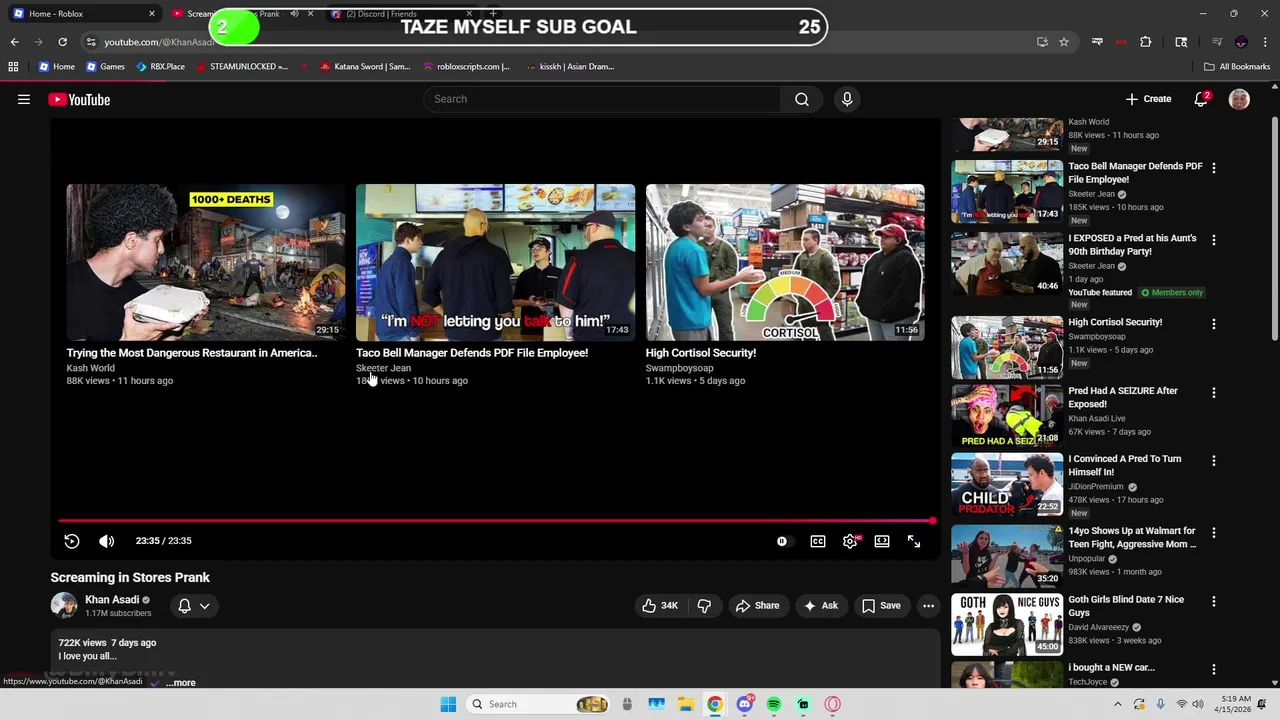This screenshot has width=1280, height=720.
Task: Click the search magnifier button
Action: click(802, 99)
